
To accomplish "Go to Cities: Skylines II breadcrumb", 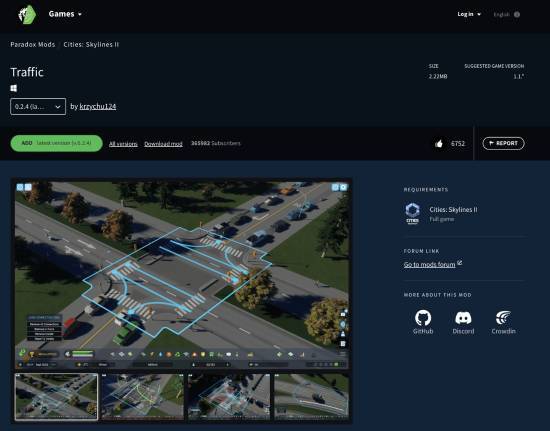I will coord(91,45).
